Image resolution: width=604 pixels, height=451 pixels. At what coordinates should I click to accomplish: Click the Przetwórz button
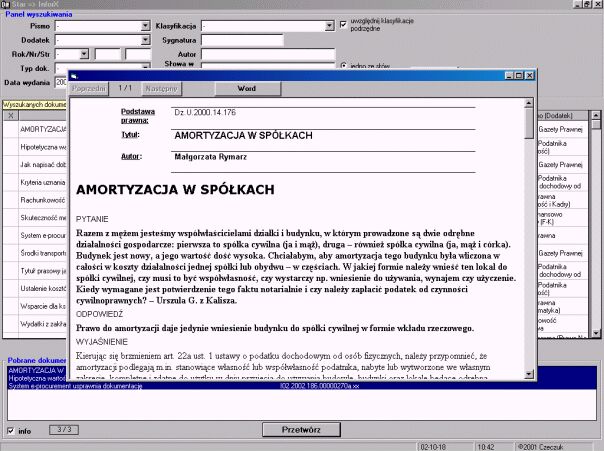click(301, 429)
